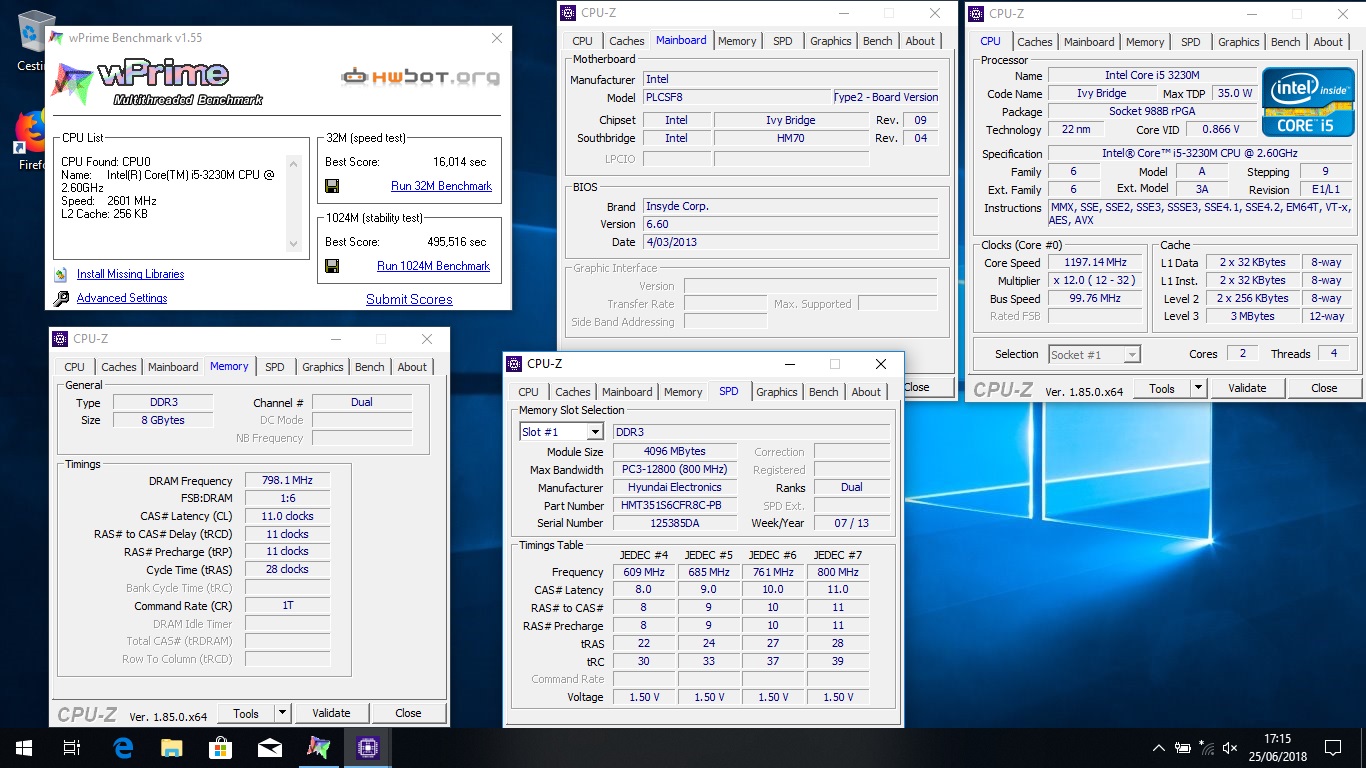Show hidden system tray icons

pyautogui.click(x=1158, y=747)
